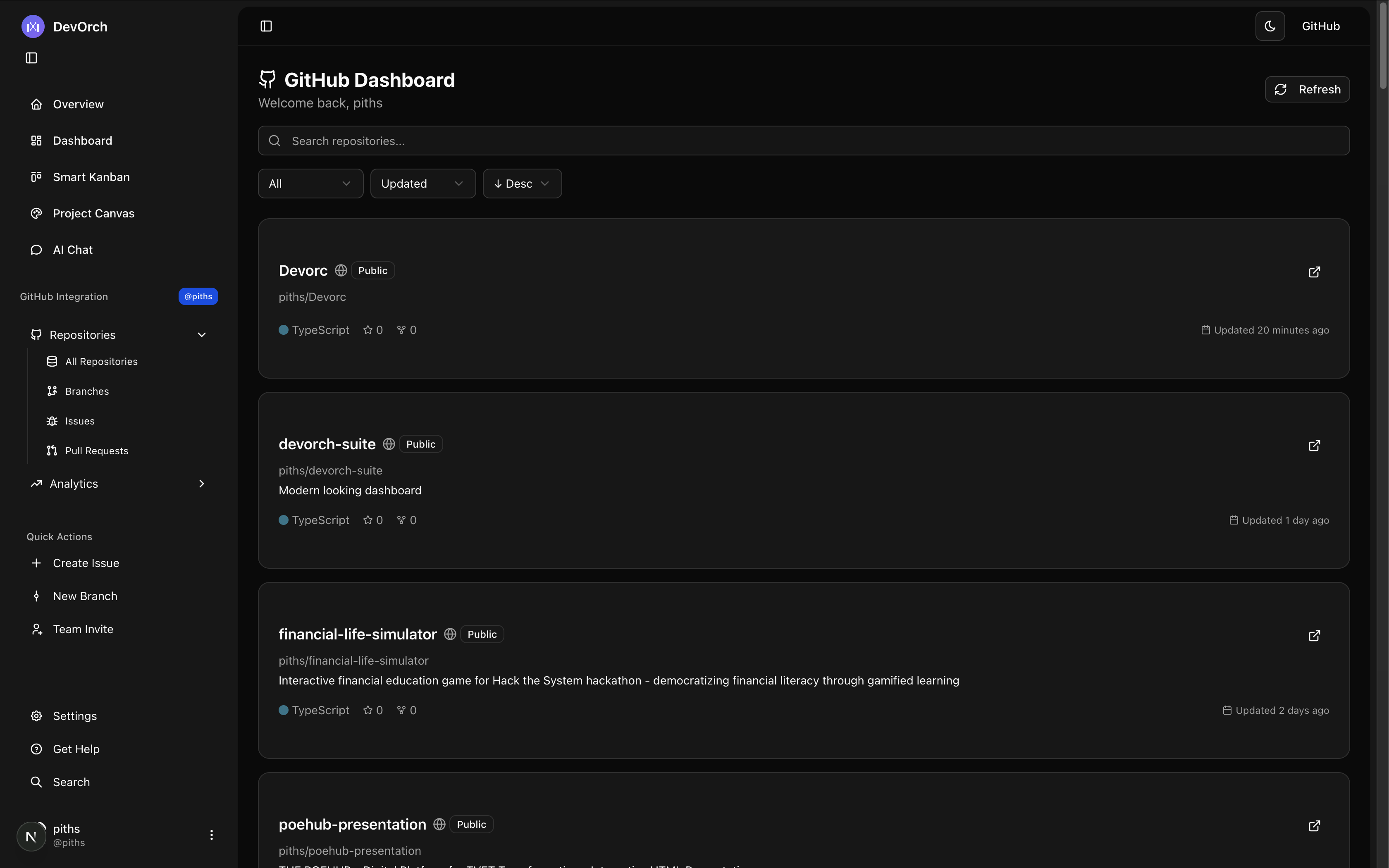Image resolution: width=1389 pixels, height=868 pixels.
Task: Go to Pull Requests submenu item
Action: pos(96,451)
